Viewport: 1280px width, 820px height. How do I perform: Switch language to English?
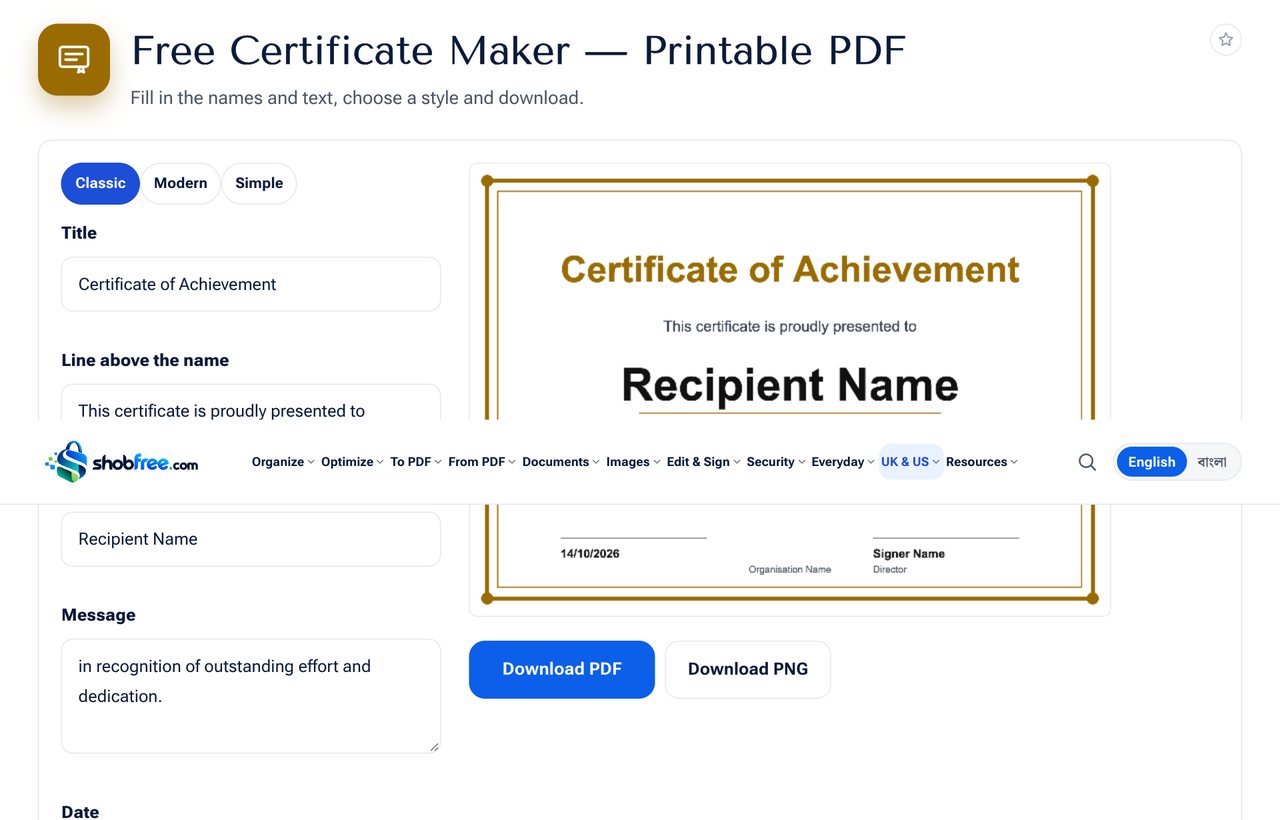(x=1151, y=462)
